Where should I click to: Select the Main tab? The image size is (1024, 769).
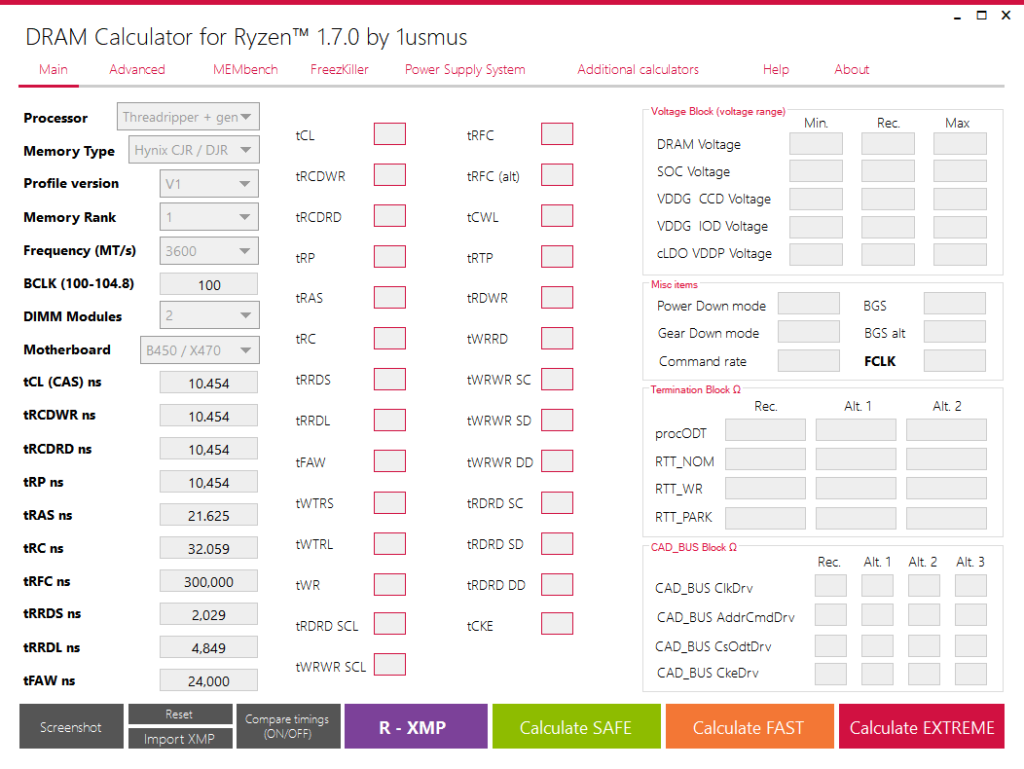click(53, 69)
